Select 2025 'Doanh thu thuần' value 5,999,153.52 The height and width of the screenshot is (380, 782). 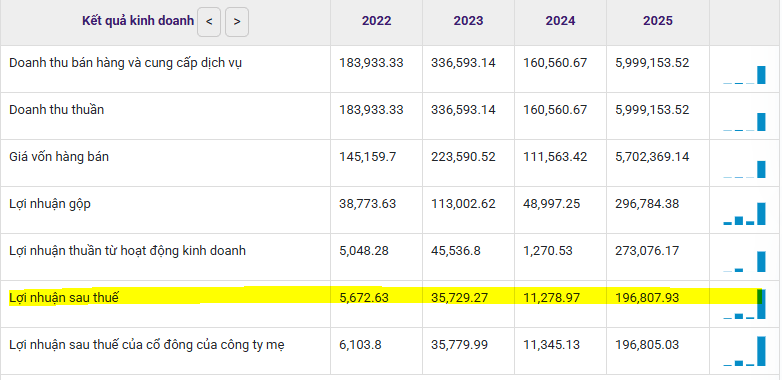point(652,110)
